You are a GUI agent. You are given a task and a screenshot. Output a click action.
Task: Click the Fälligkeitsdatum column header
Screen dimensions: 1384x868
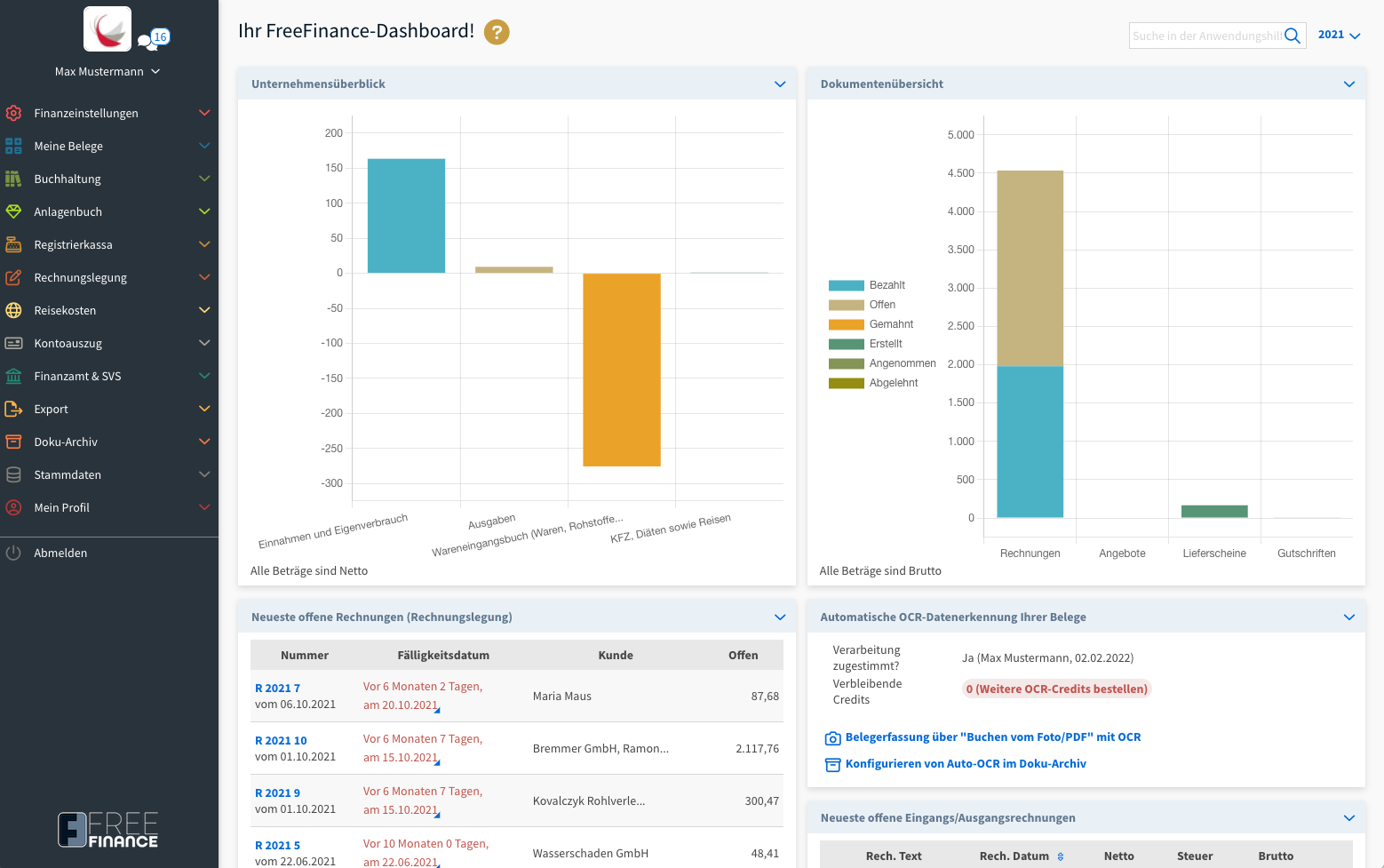point(443,656)
